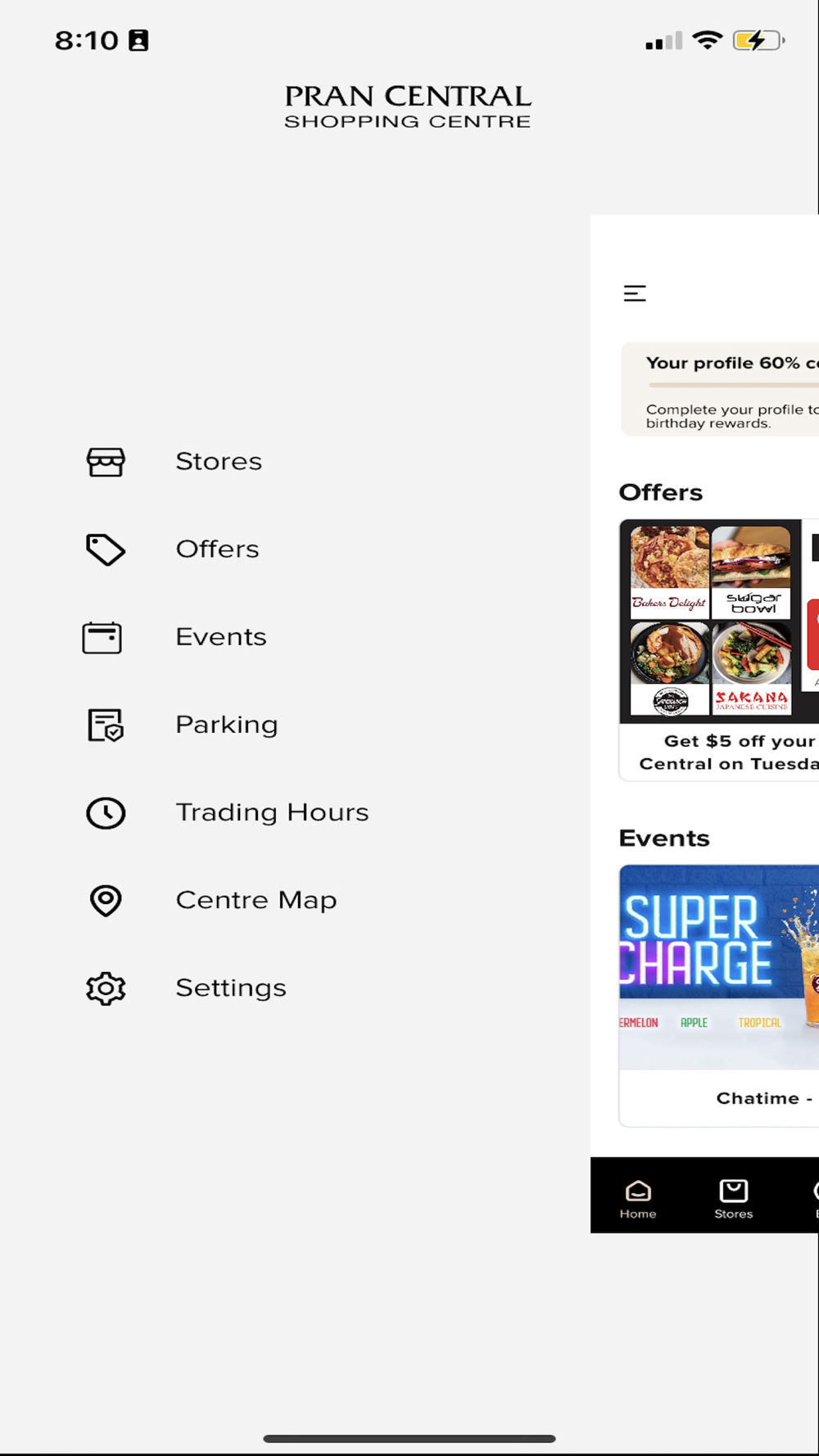Open Stores from side menu
The image size is (819, 1456).
pyautogui.click(x=219, y=462)
